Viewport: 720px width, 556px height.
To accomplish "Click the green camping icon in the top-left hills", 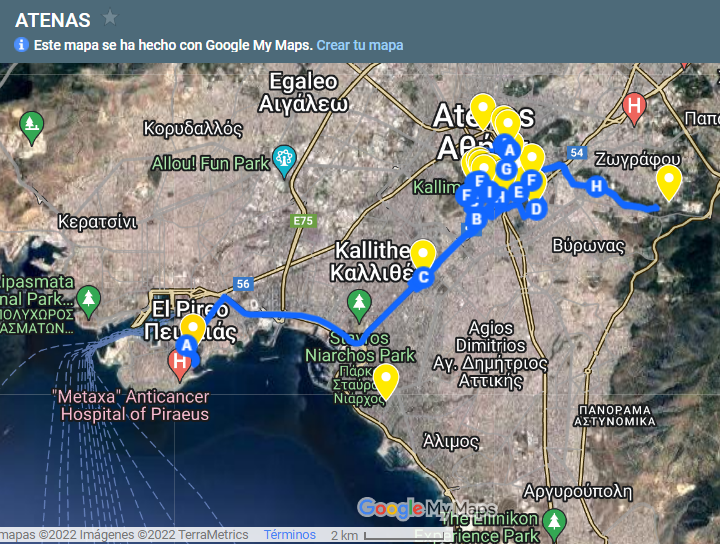I will pyautogui.click(x=32, y=128).
